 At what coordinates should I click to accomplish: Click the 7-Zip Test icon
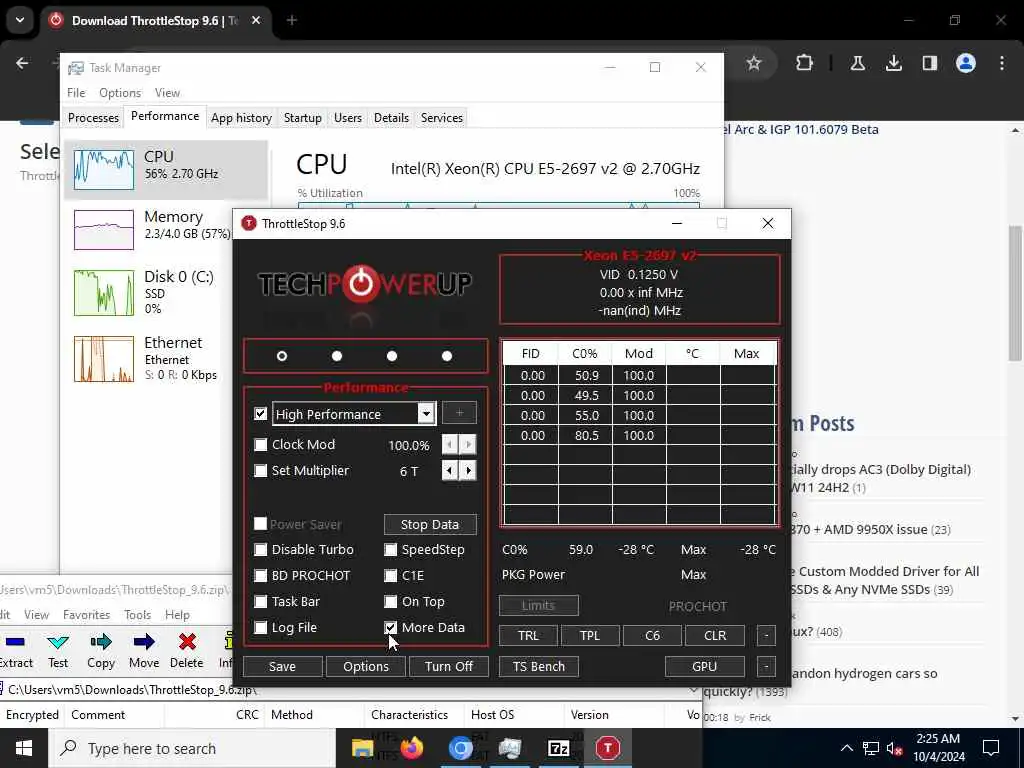pos(57,643)
